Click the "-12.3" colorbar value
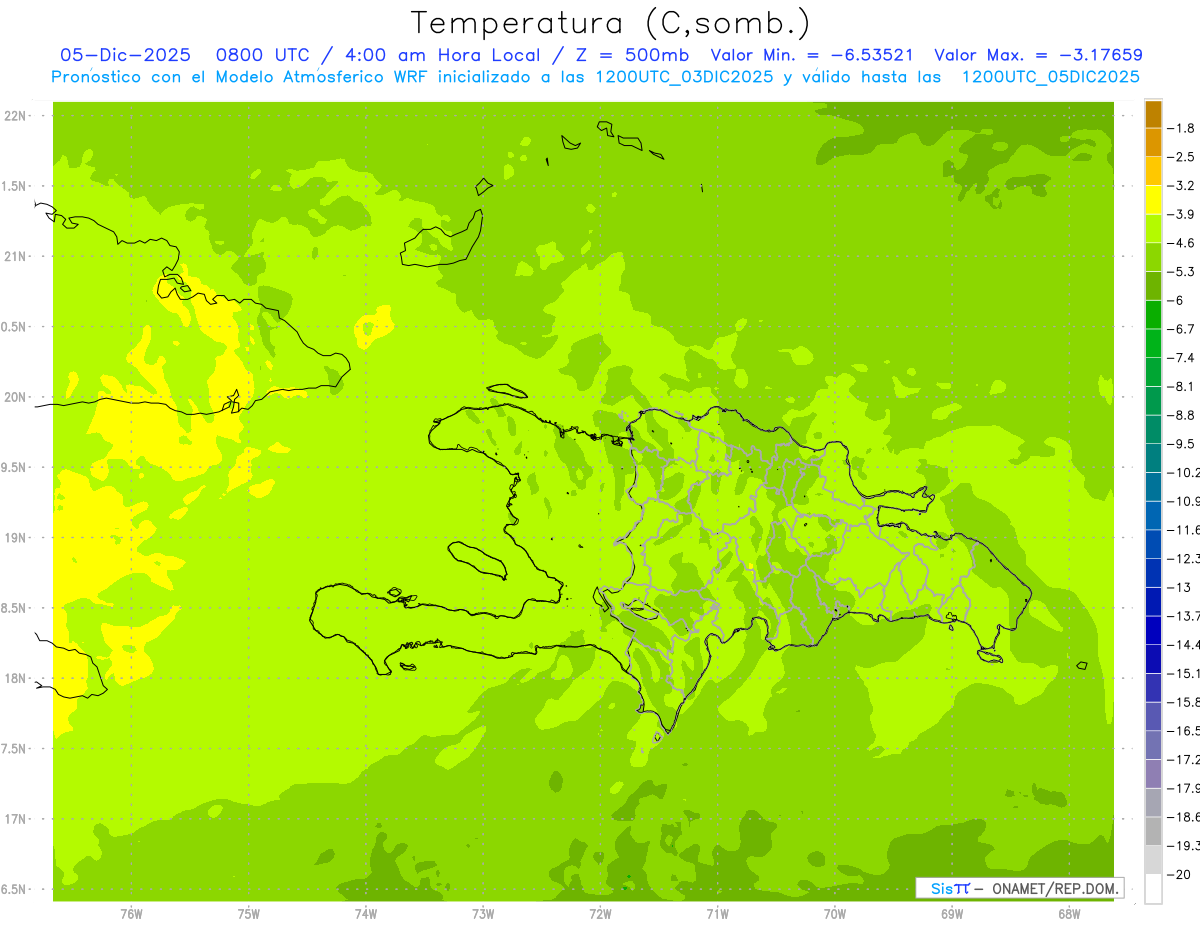 click(1184, 558)
